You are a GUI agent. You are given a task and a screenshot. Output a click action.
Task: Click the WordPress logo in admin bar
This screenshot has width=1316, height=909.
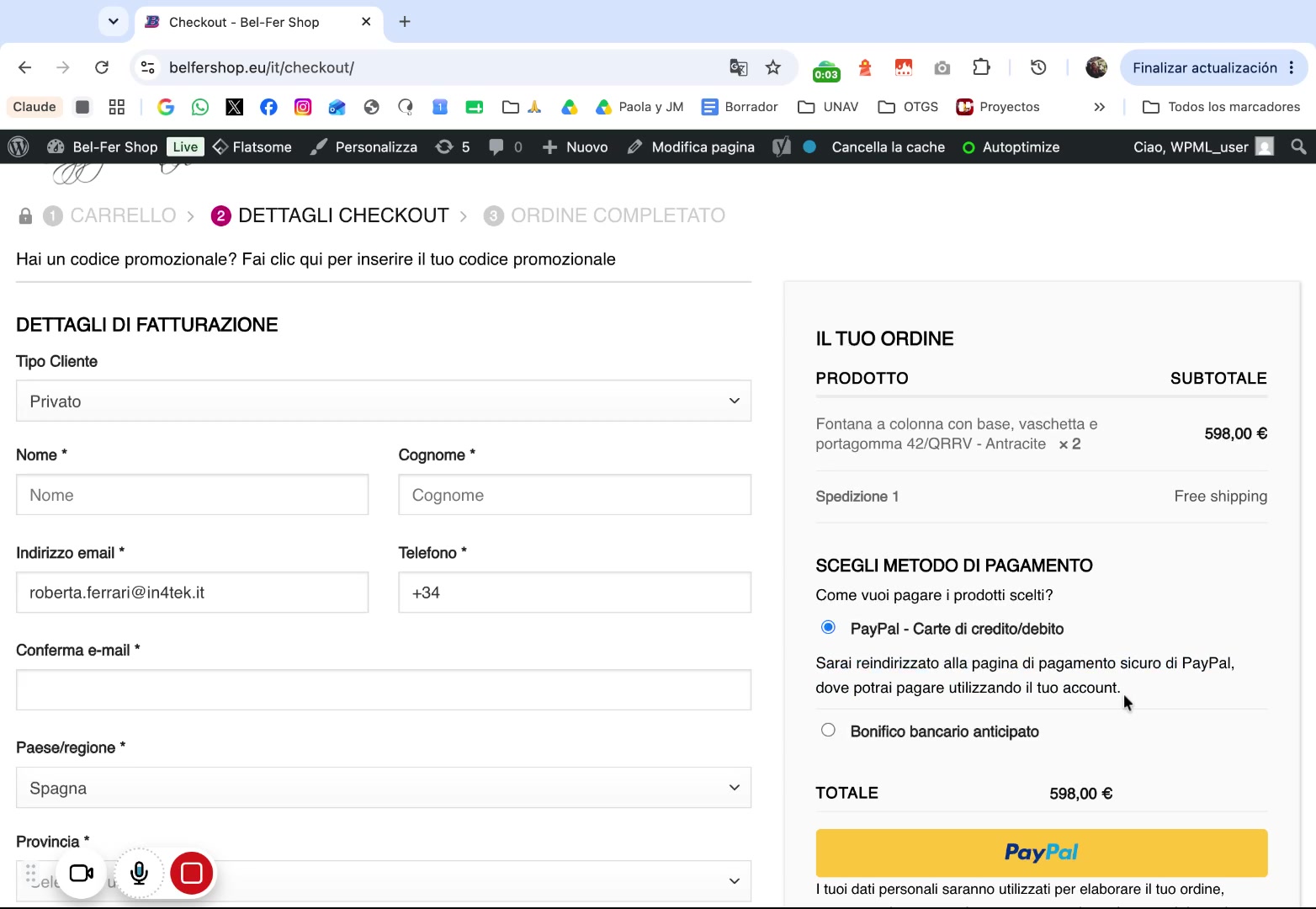click(x=19, y=146)
